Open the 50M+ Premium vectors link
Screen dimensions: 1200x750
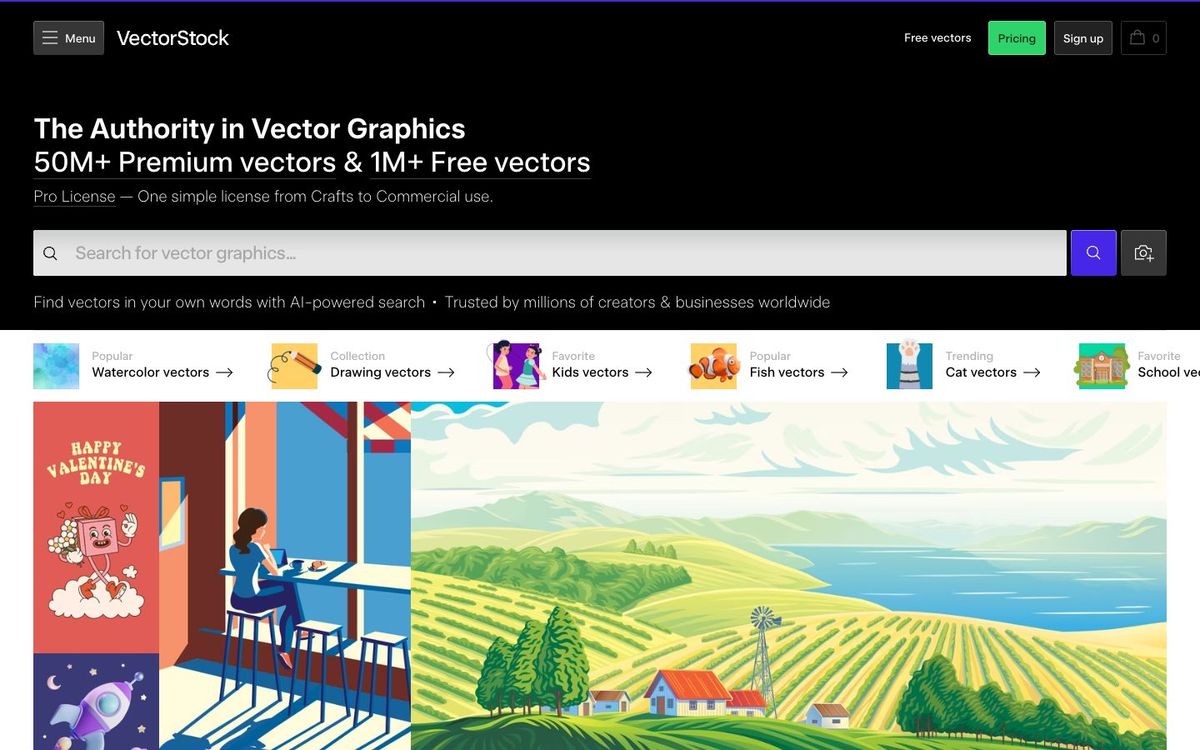point(185,162)
